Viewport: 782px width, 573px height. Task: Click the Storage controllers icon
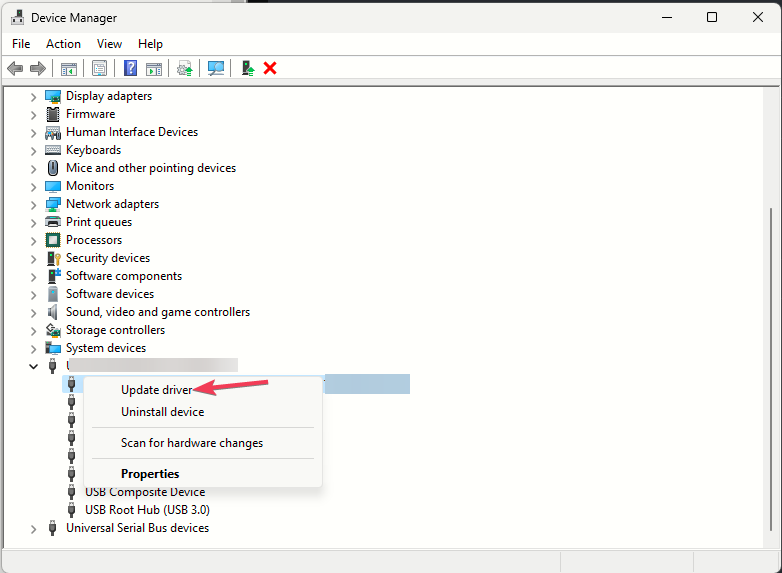53,330
